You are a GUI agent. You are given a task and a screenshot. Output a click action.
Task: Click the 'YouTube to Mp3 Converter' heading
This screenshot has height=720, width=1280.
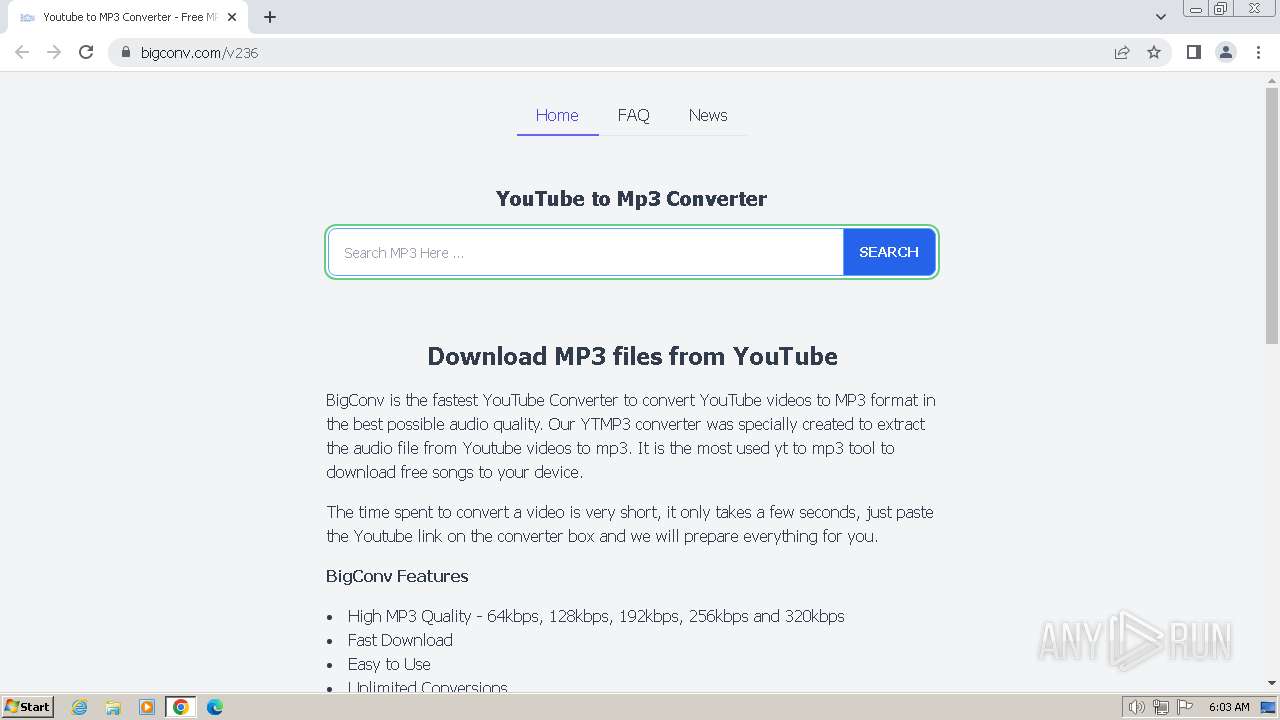coord(631,199)
